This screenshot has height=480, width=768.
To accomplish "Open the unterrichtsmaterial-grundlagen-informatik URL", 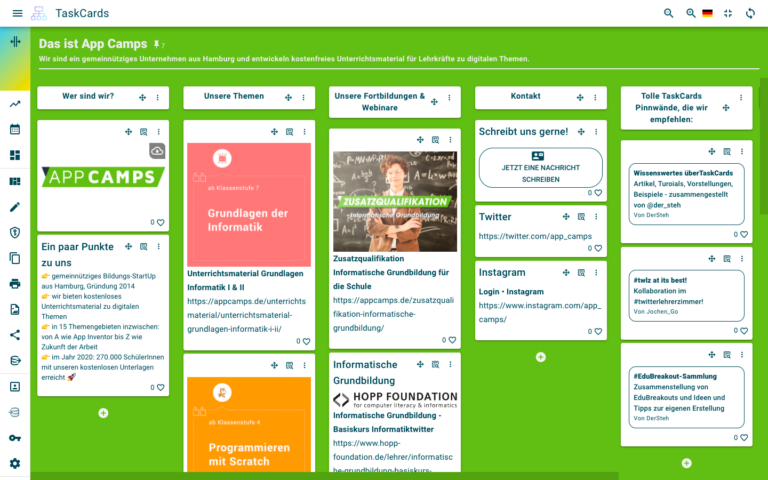I will tap(246, 315).
